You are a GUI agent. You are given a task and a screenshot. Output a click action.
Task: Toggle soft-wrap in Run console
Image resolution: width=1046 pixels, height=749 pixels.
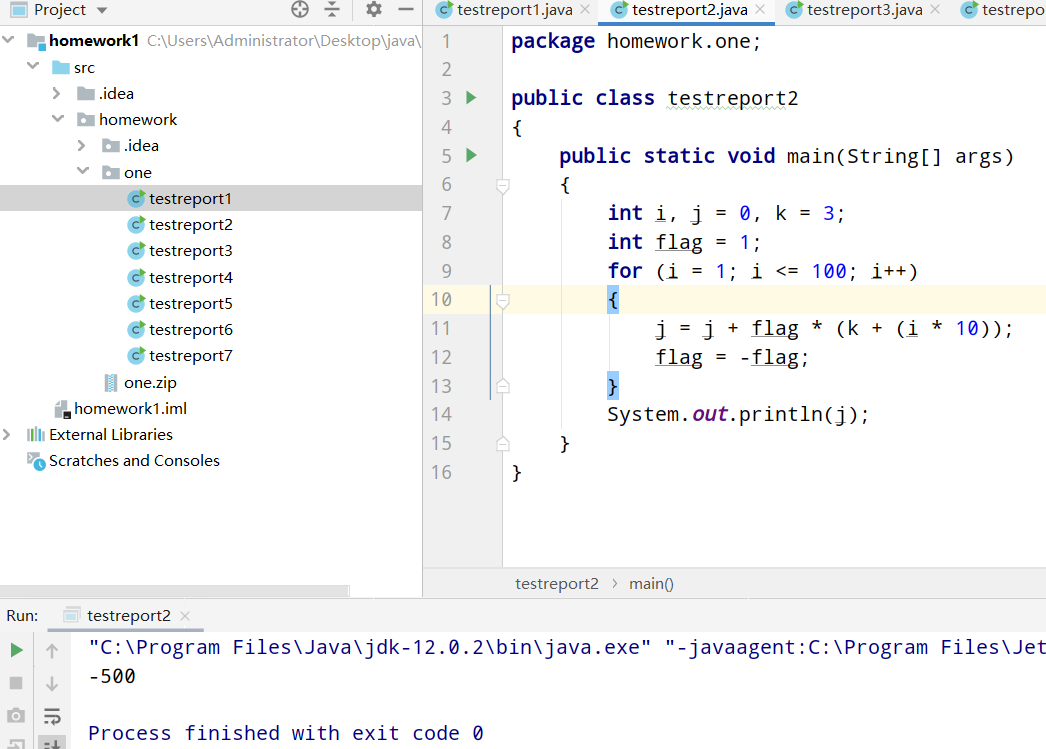point(52,716)
